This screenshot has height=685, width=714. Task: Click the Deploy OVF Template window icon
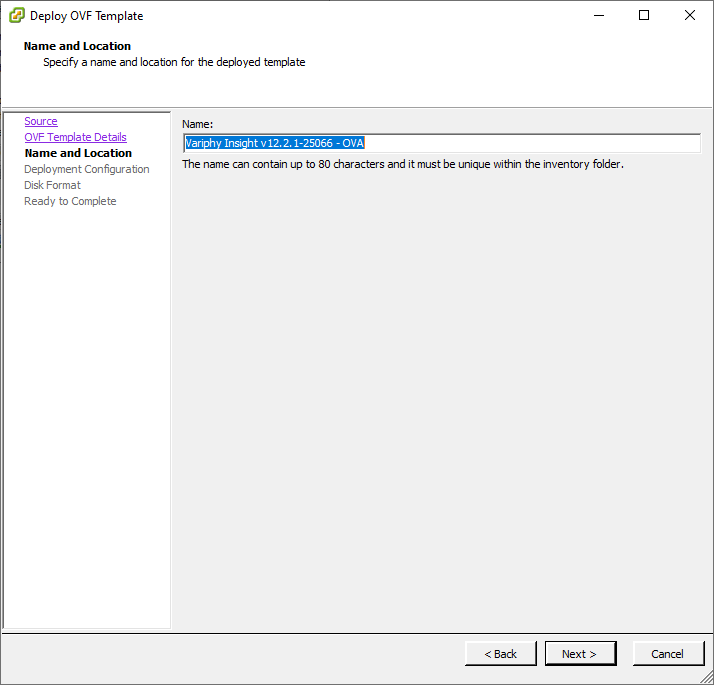pos(17,15)
